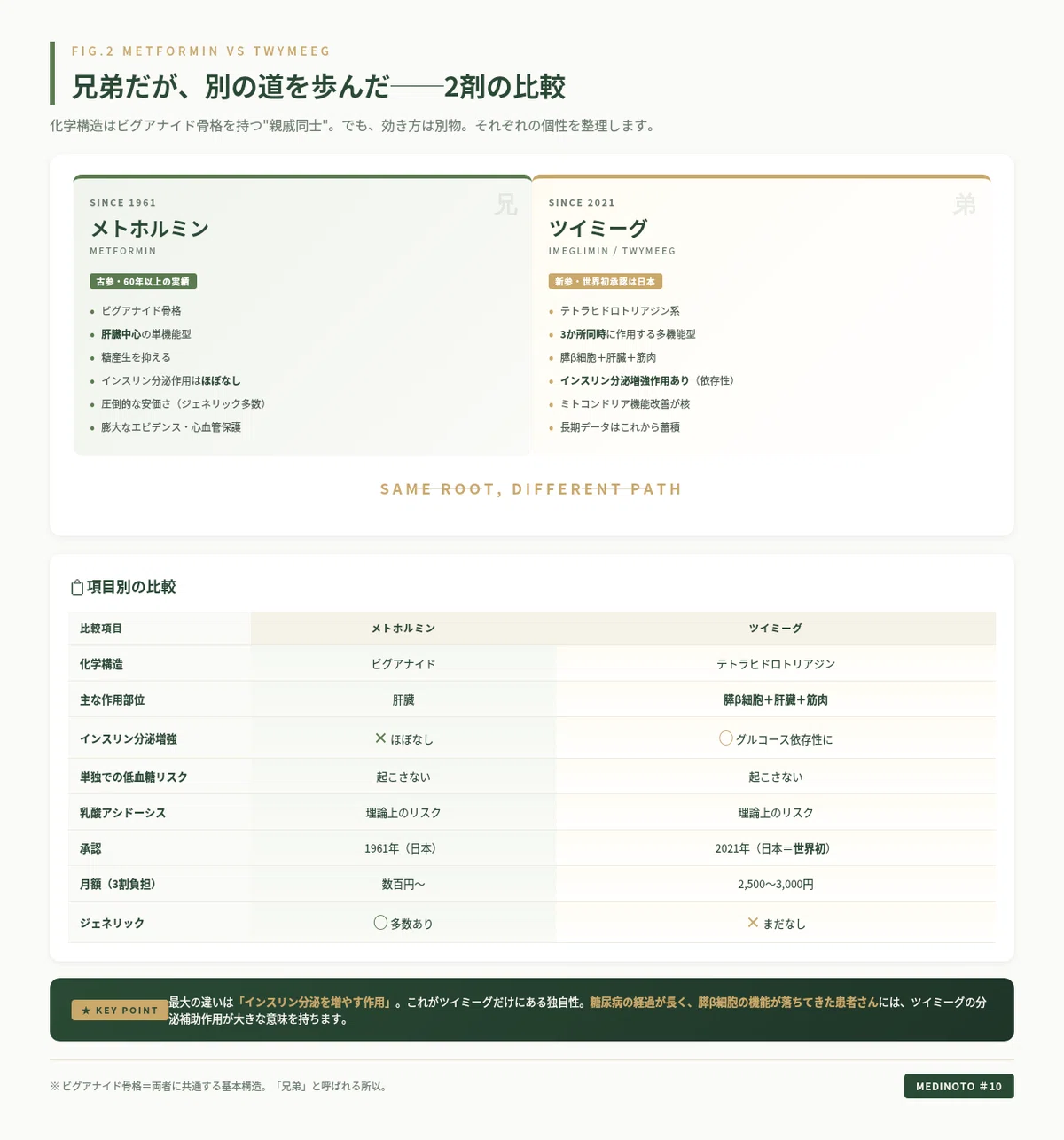Click the 古参・60年以上の実績 badge
The height and width of the screenshot is (1140, 1064).
click(143, 281)
